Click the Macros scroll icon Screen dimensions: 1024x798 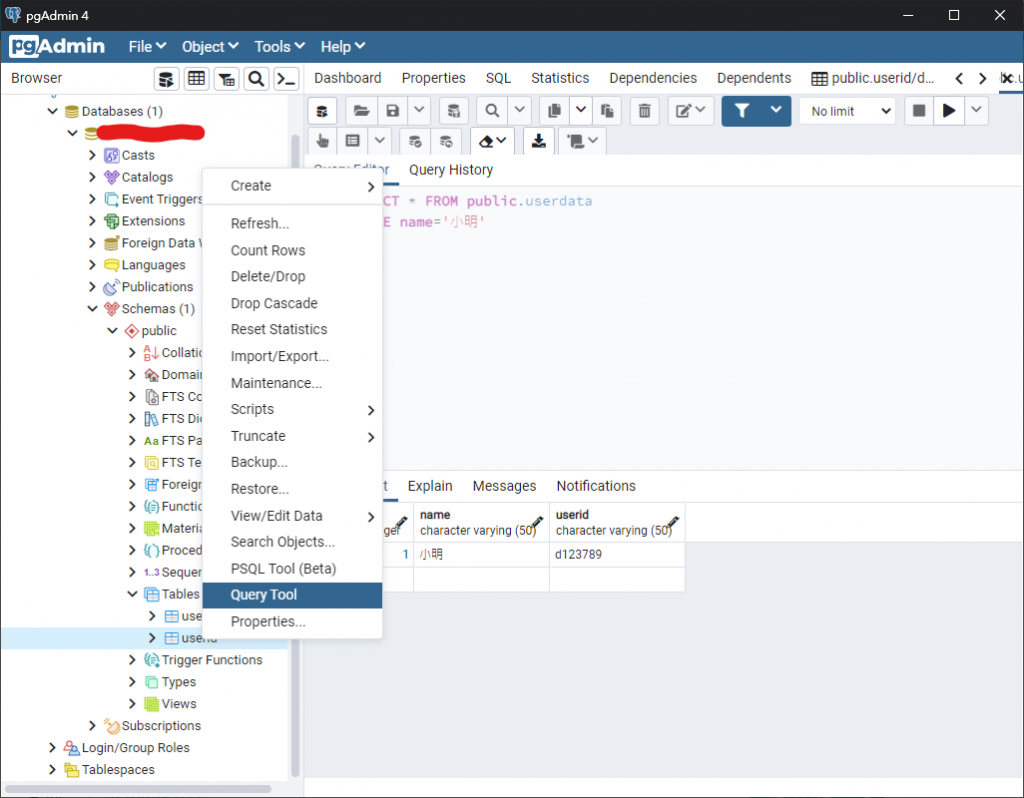pyautogui.click(x=583, y=141)
